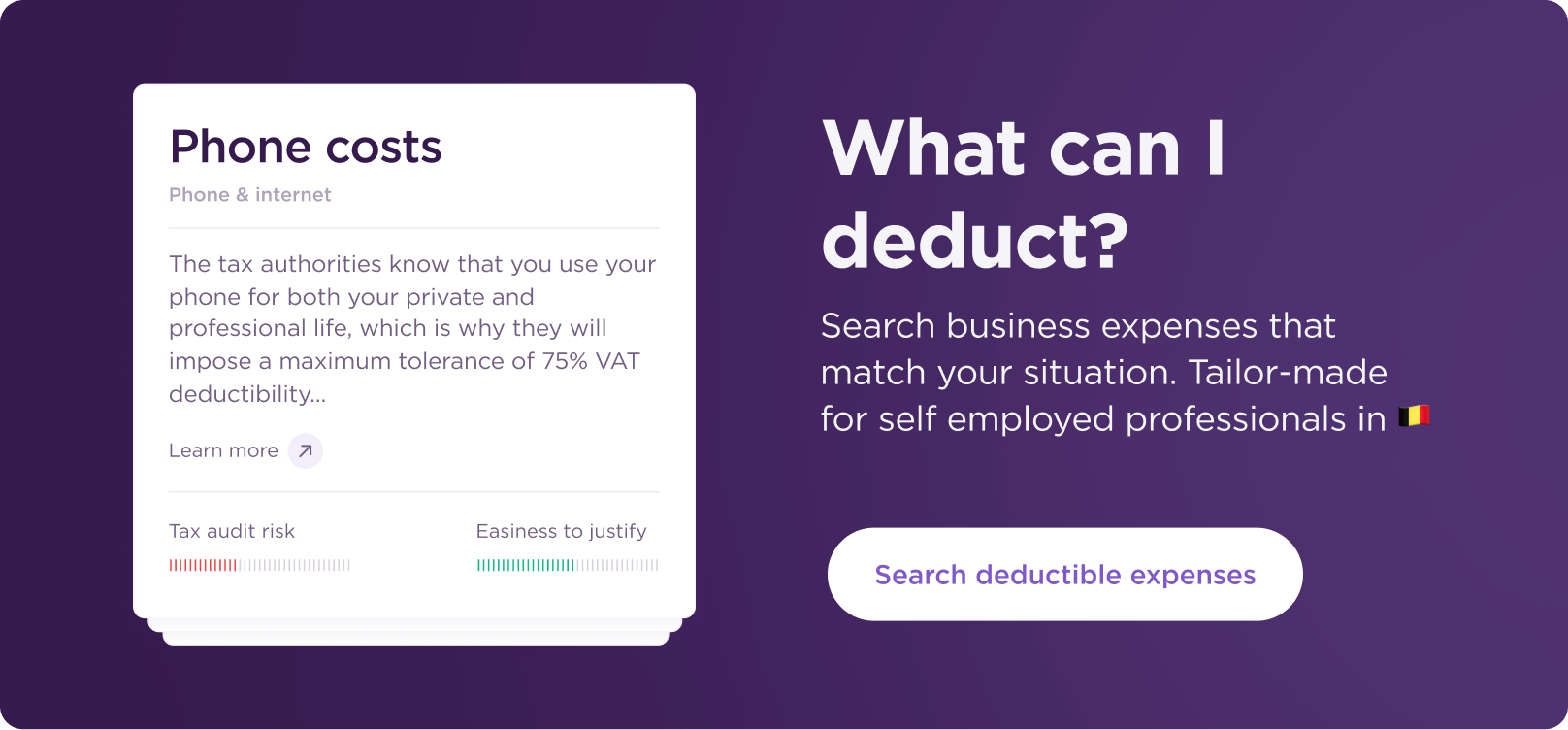
Task: Click the third stacked card at bottom
Action: click(415, 639)
